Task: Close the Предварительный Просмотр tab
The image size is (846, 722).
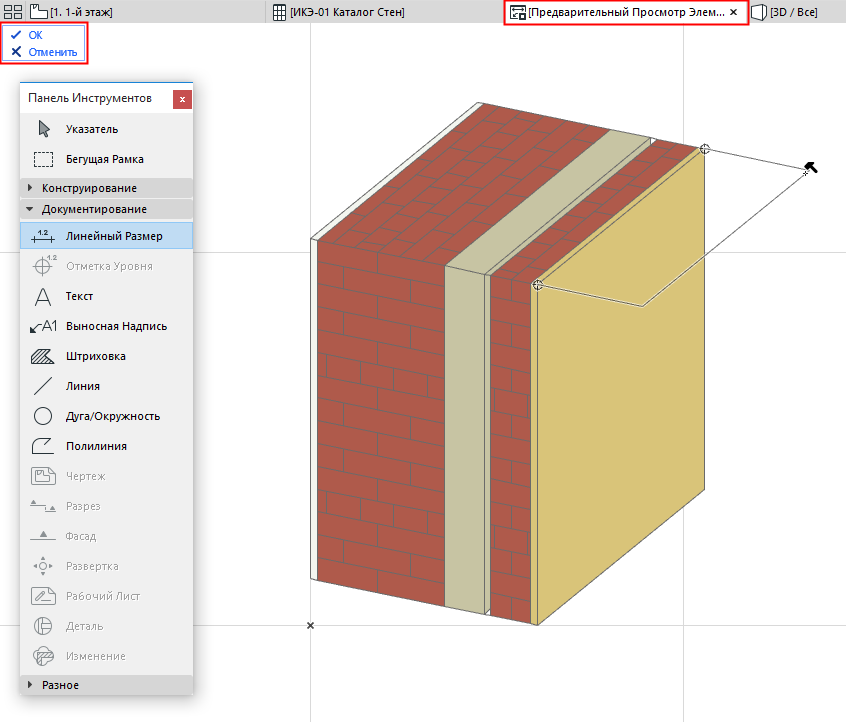Action: (734, 12)
